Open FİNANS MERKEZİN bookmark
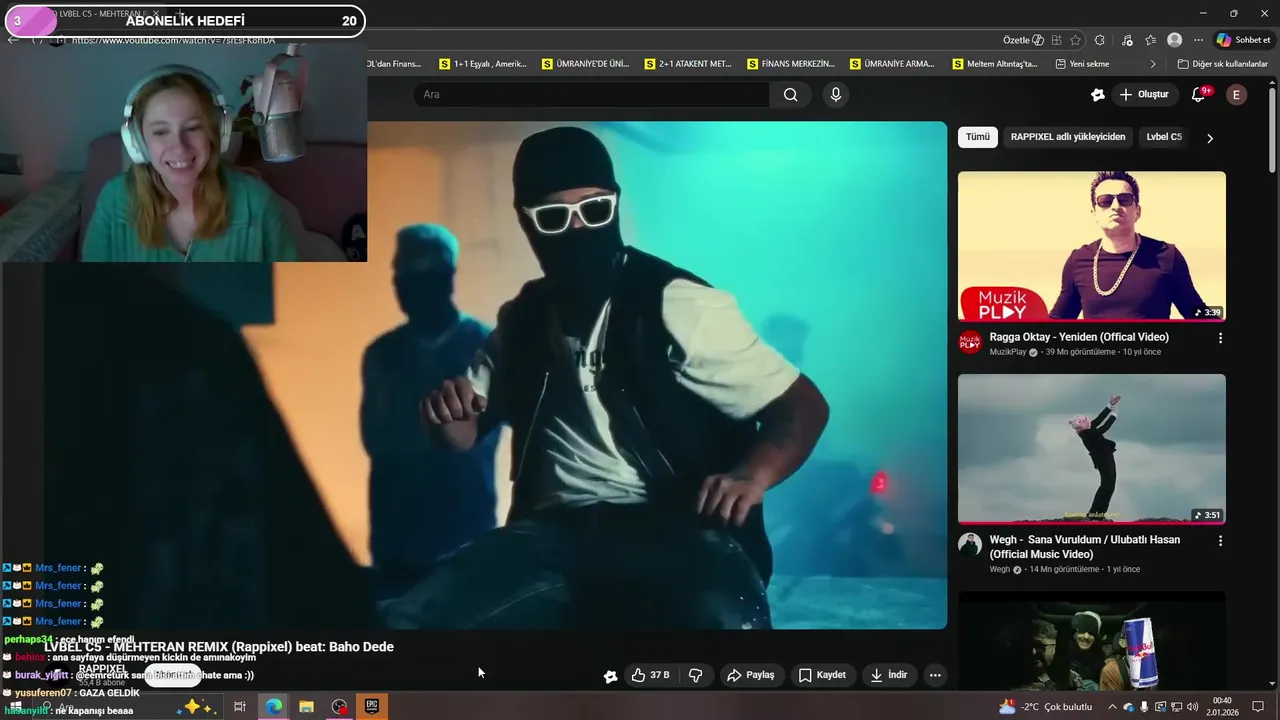The height and width of the screenshot is (720, 1280). (x=790, y=64)
